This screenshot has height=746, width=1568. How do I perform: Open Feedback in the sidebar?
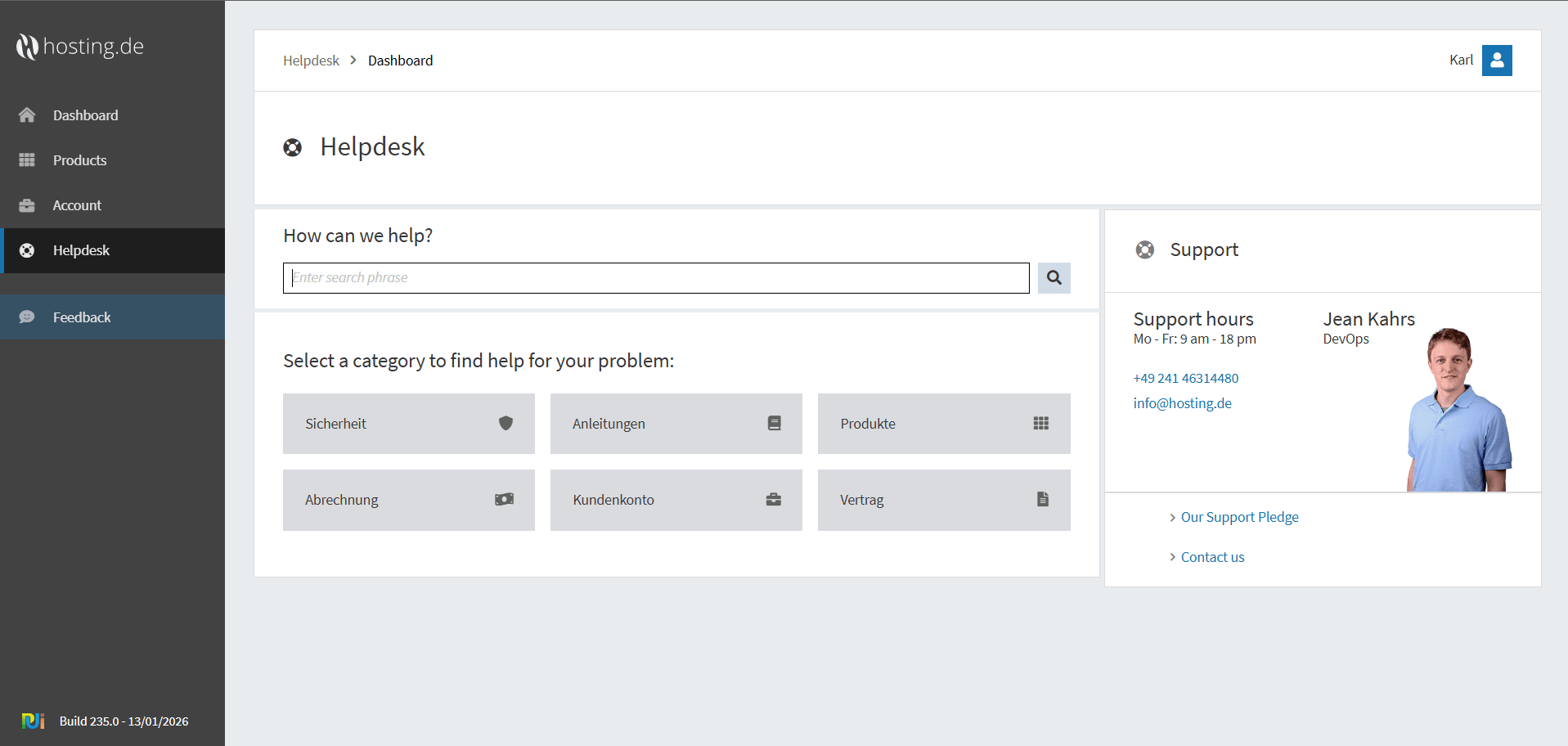(113, 317)
